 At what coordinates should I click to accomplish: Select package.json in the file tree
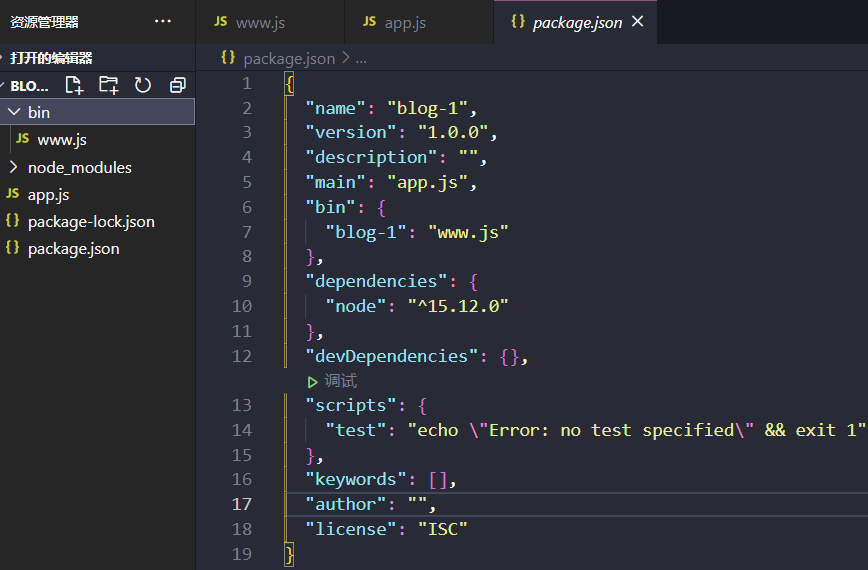[73, 248]
